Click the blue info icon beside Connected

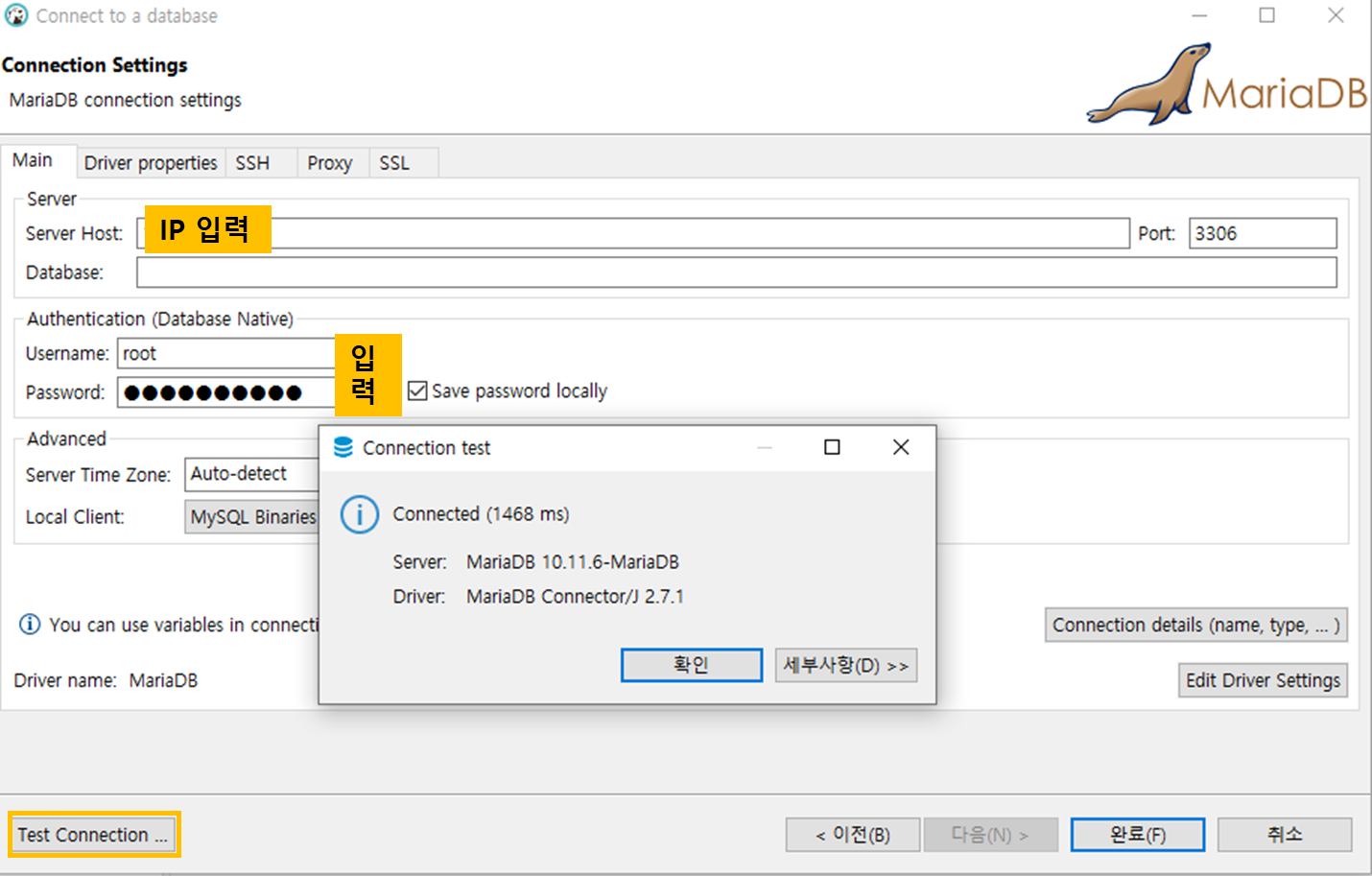360,514
